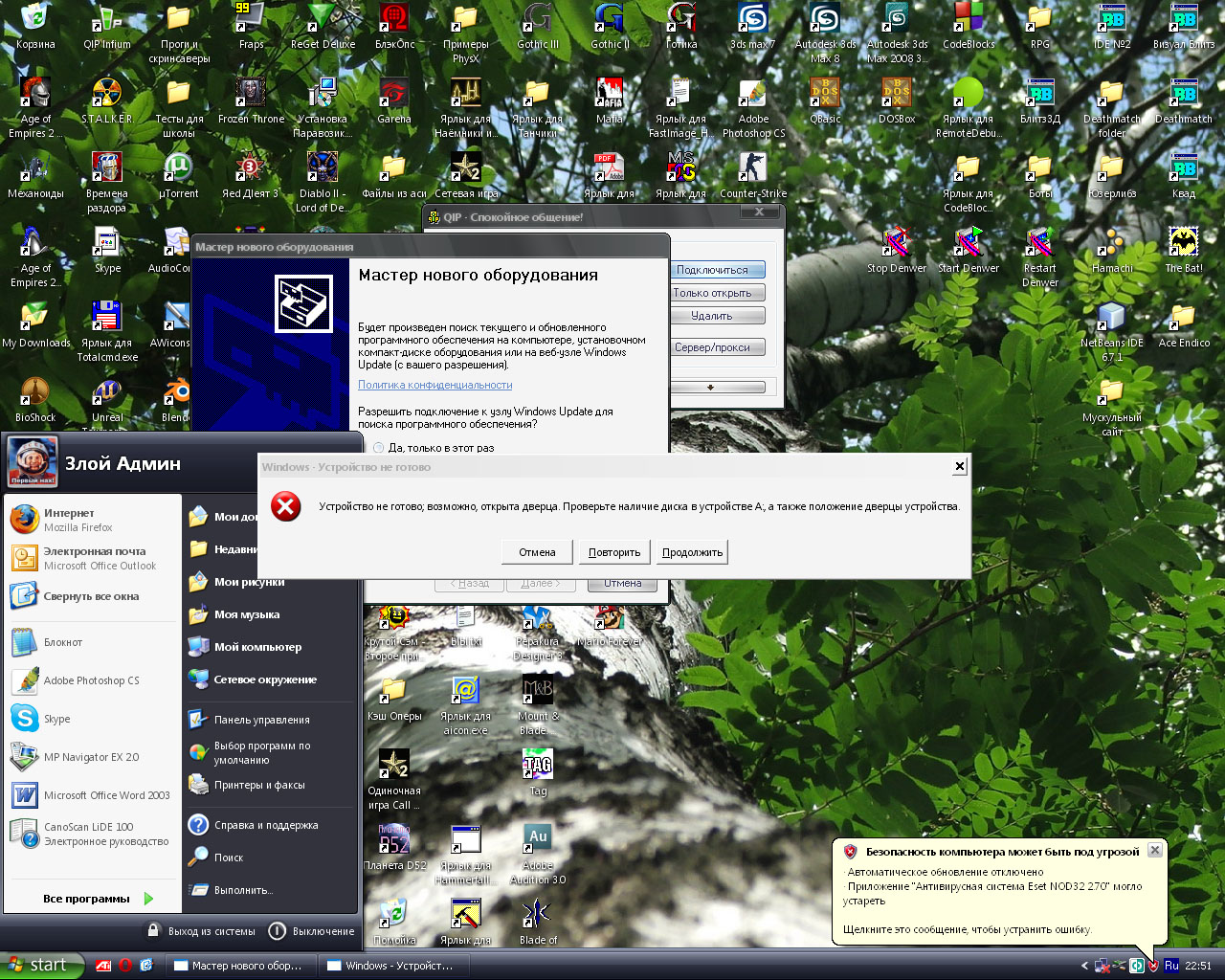Open the NetBeans IDE desktop icon
This screenshot has height=980, width=1225.
pyautogui.click(x=1111, y=319)
